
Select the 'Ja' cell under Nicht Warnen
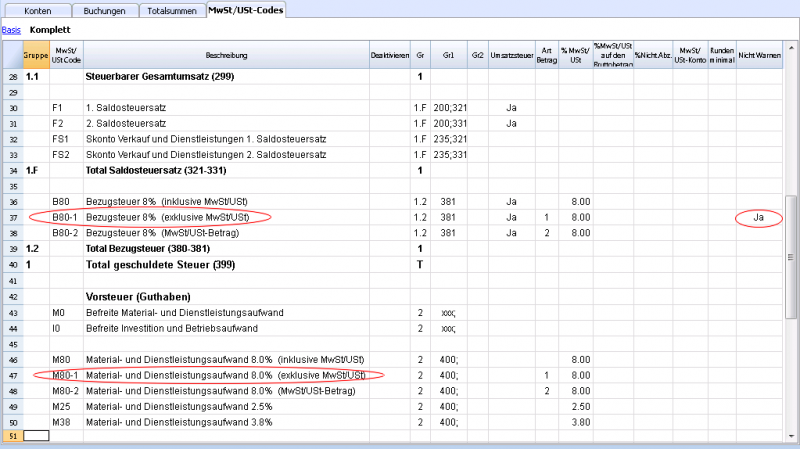tap(759, 217)
